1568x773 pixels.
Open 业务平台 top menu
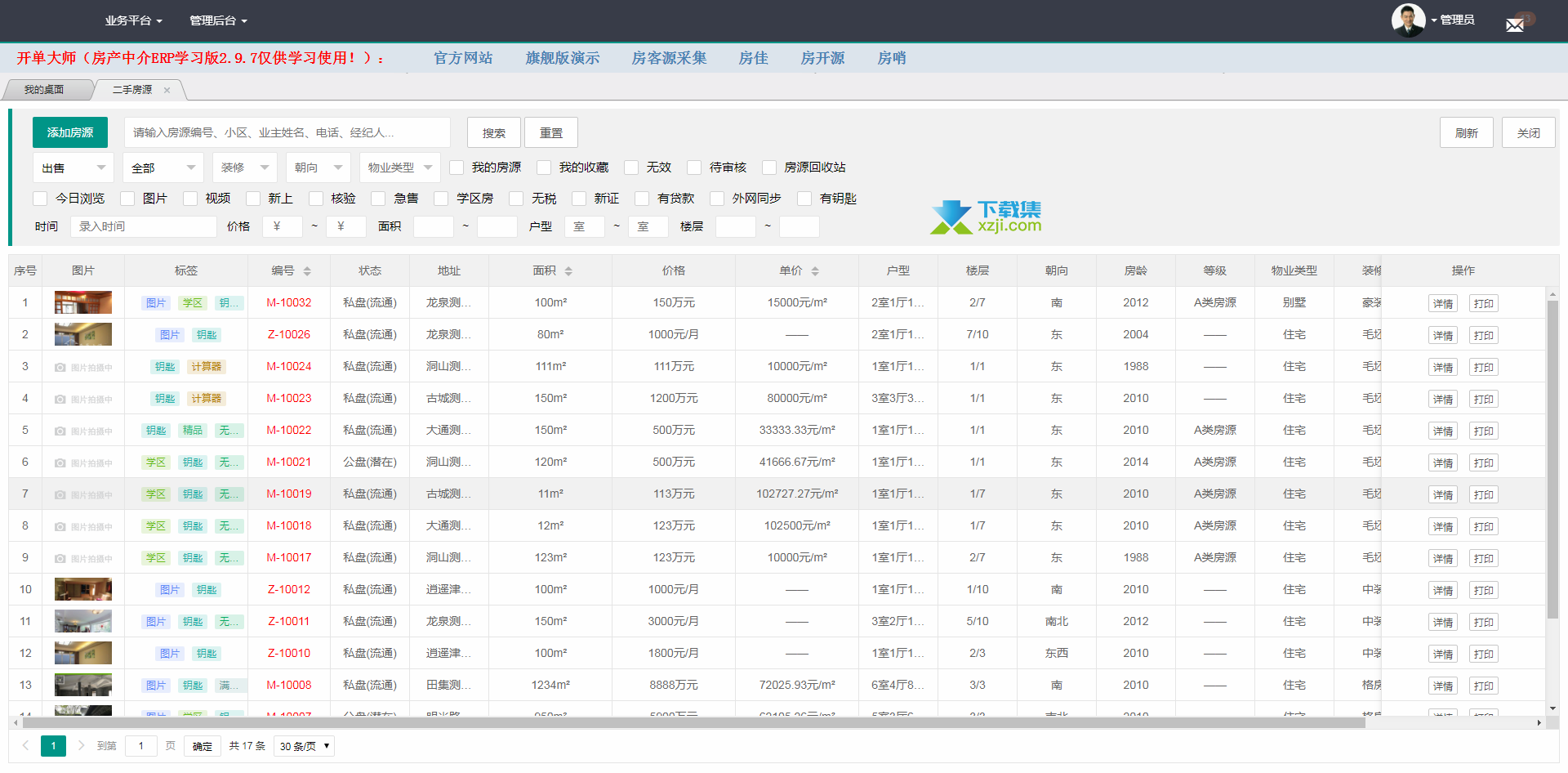[134, 20]
